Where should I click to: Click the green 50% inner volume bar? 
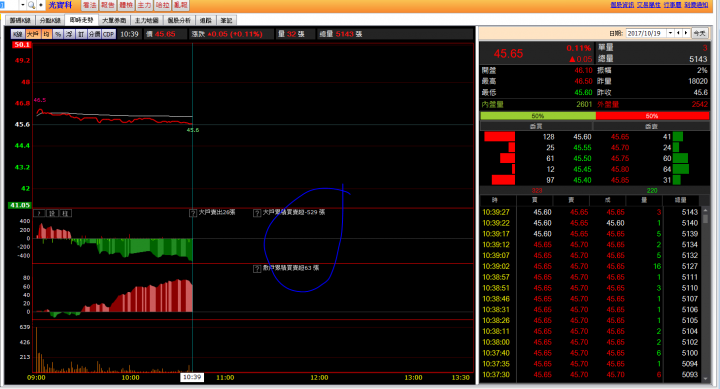(538, 116)
